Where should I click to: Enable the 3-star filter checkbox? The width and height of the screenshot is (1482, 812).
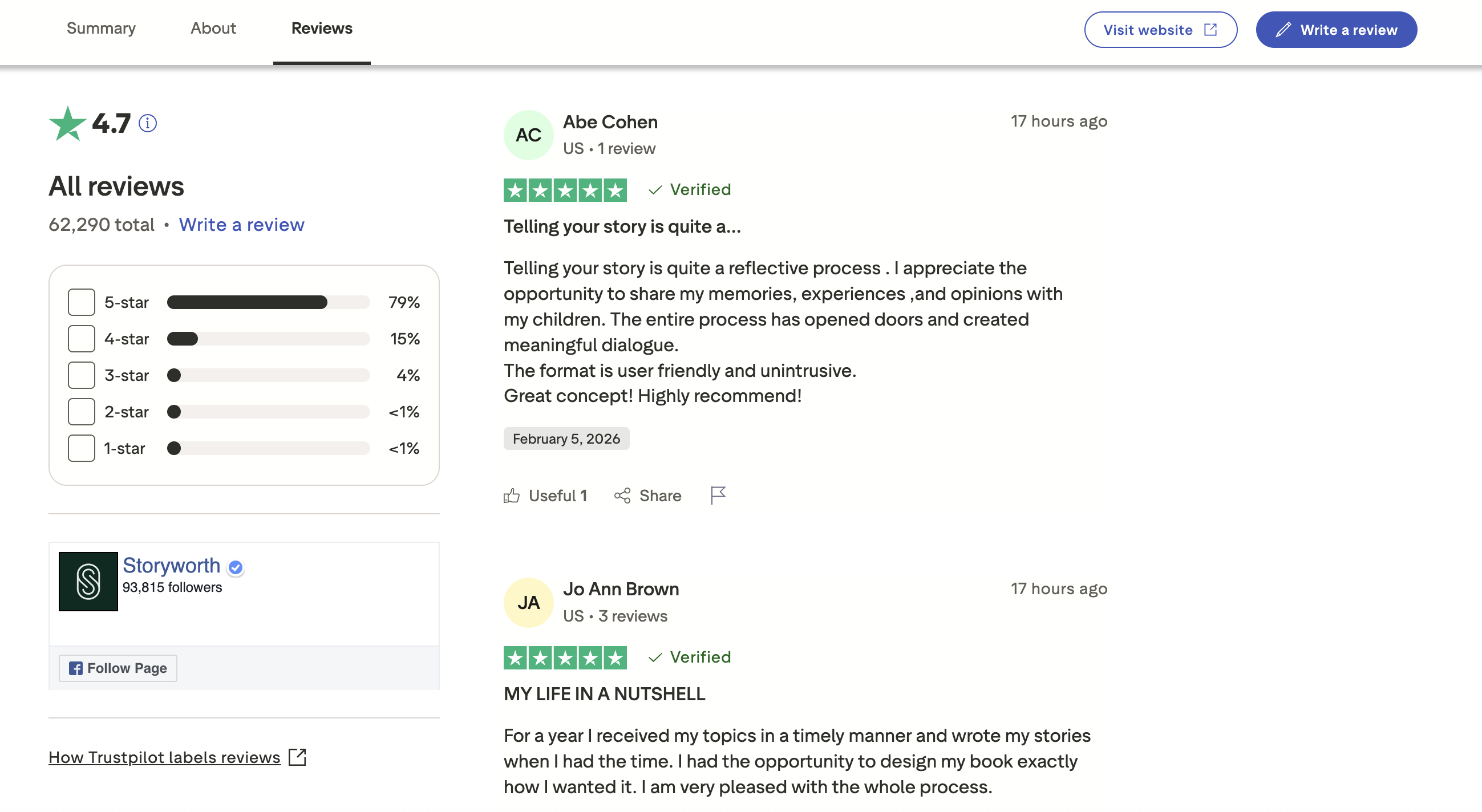(x=81, y=376)
